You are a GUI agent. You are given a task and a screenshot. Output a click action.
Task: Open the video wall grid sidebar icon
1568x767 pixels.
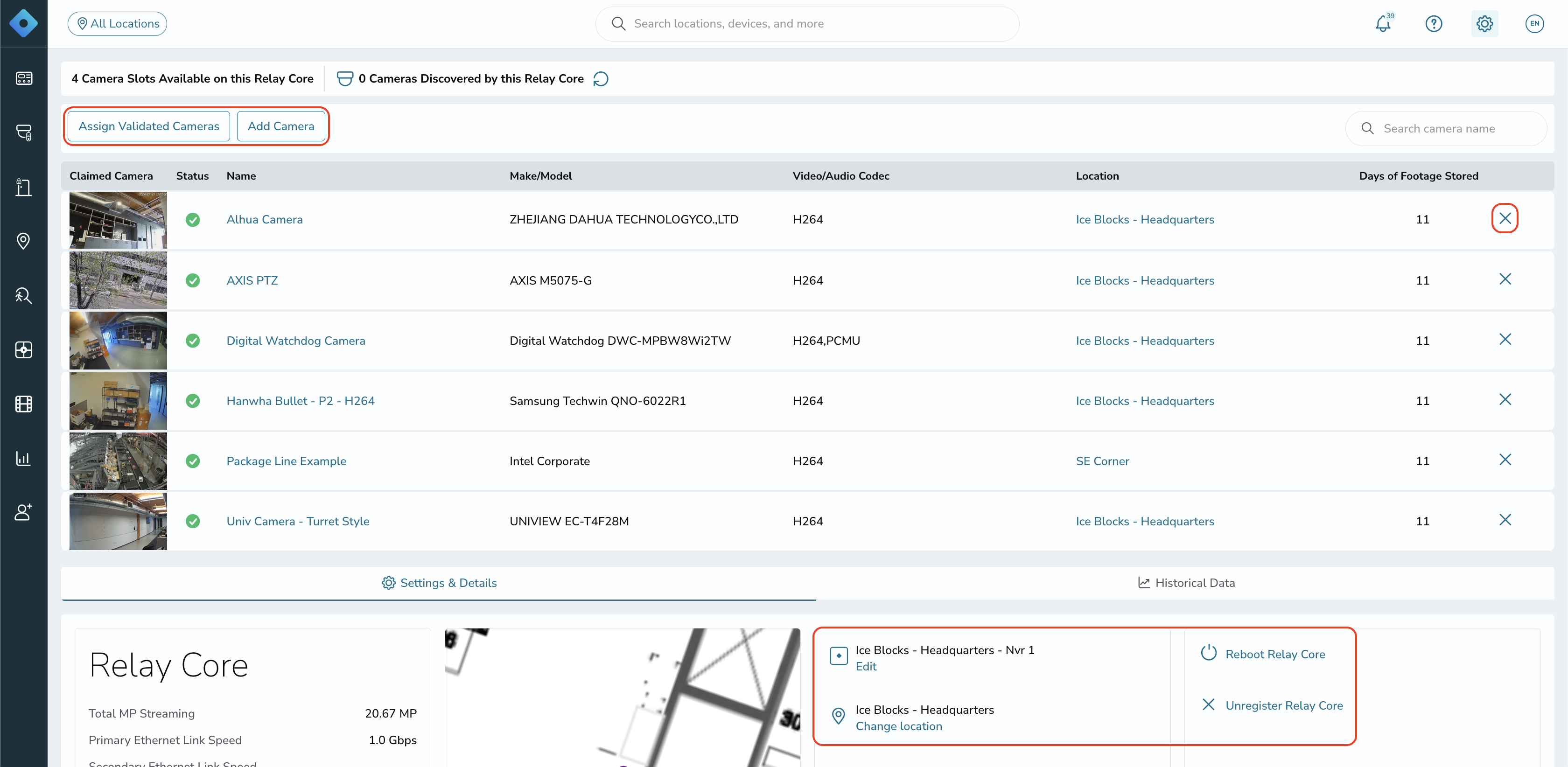pyautogui.click(x=24, y=404)
